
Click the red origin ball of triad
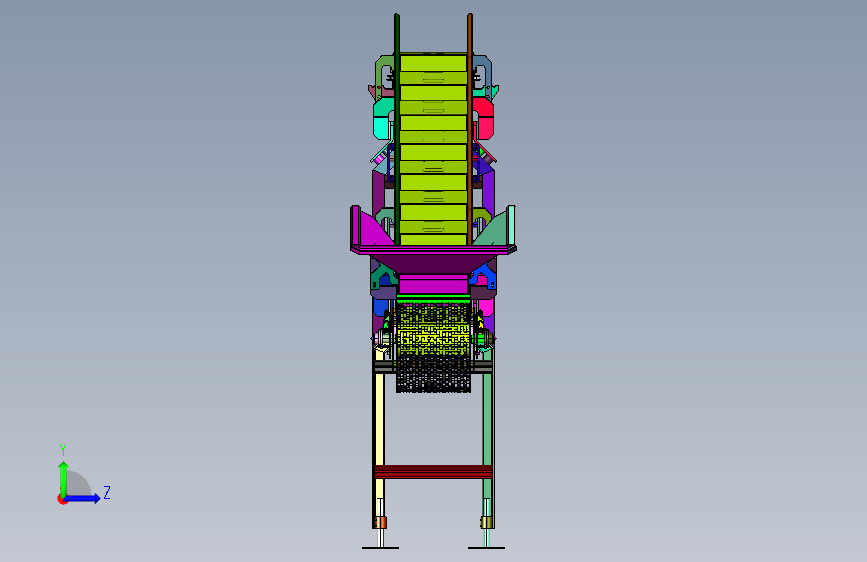coord(62,499)
